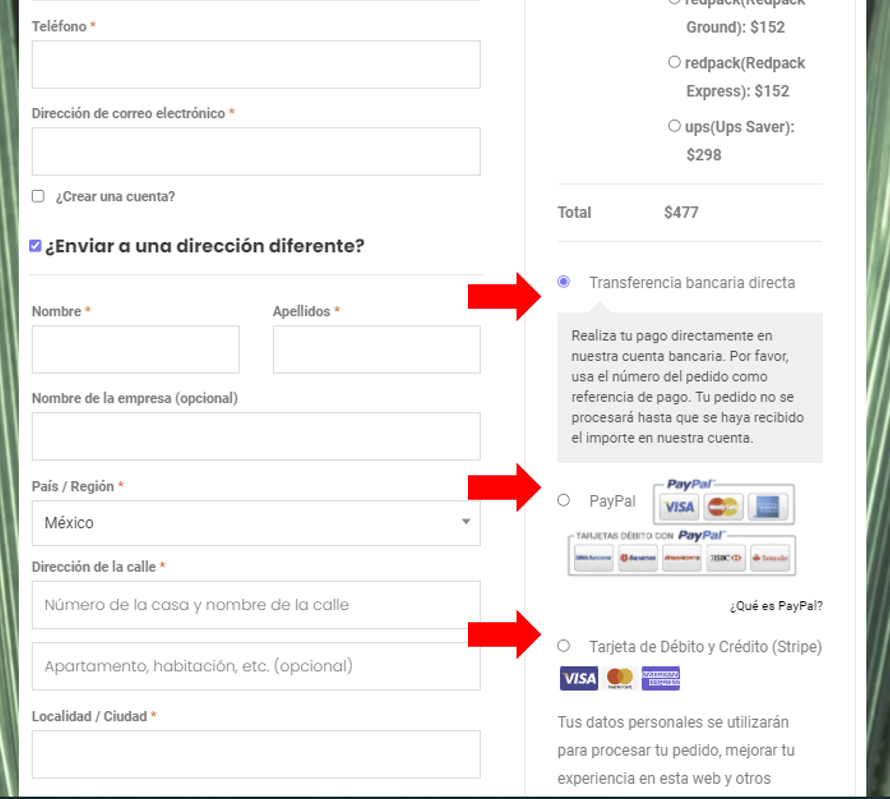Click the PayPal Mastercard logo
The image size is (890, 799).
(x=723, y=507)
